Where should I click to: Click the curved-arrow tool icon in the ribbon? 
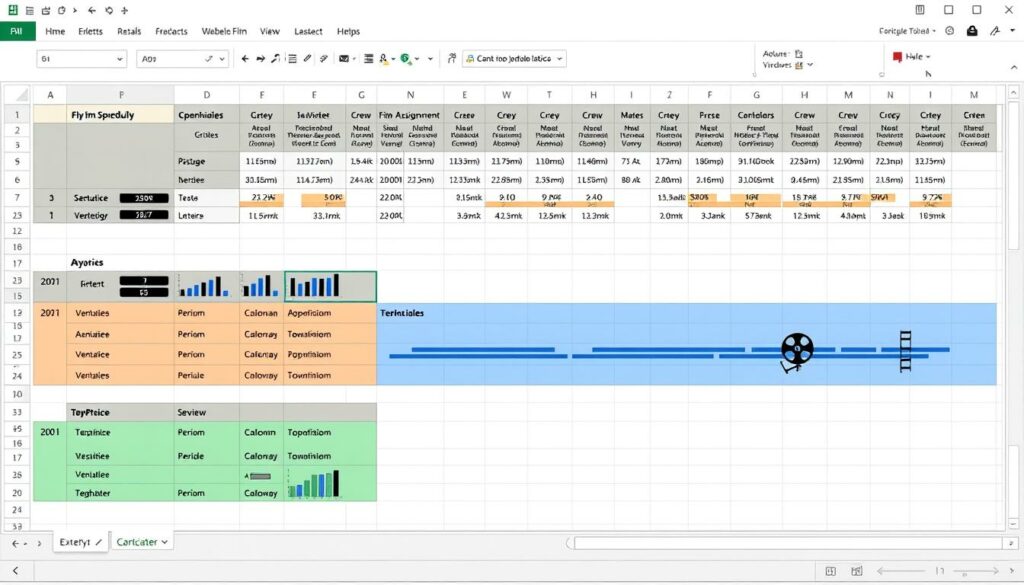point(276,59)
